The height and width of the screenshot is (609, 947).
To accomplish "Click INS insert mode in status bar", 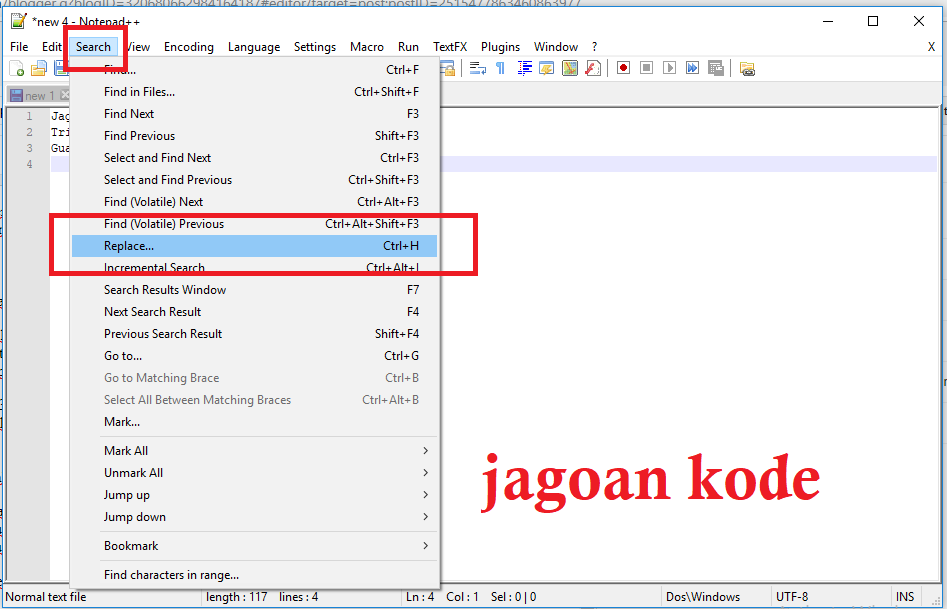I will coord(905,596).
